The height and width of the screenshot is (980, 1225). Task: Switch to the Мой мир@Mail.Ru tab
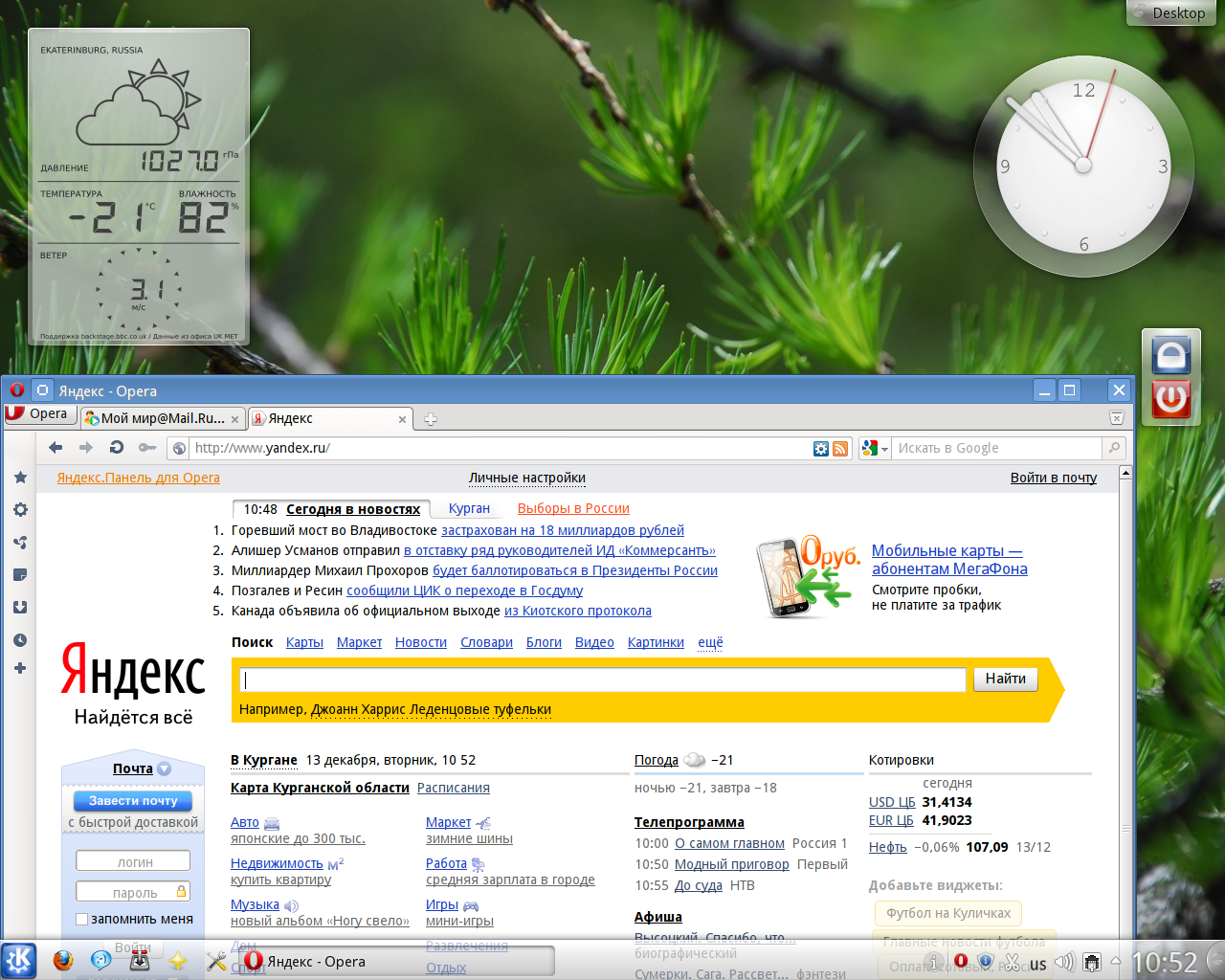162,418
